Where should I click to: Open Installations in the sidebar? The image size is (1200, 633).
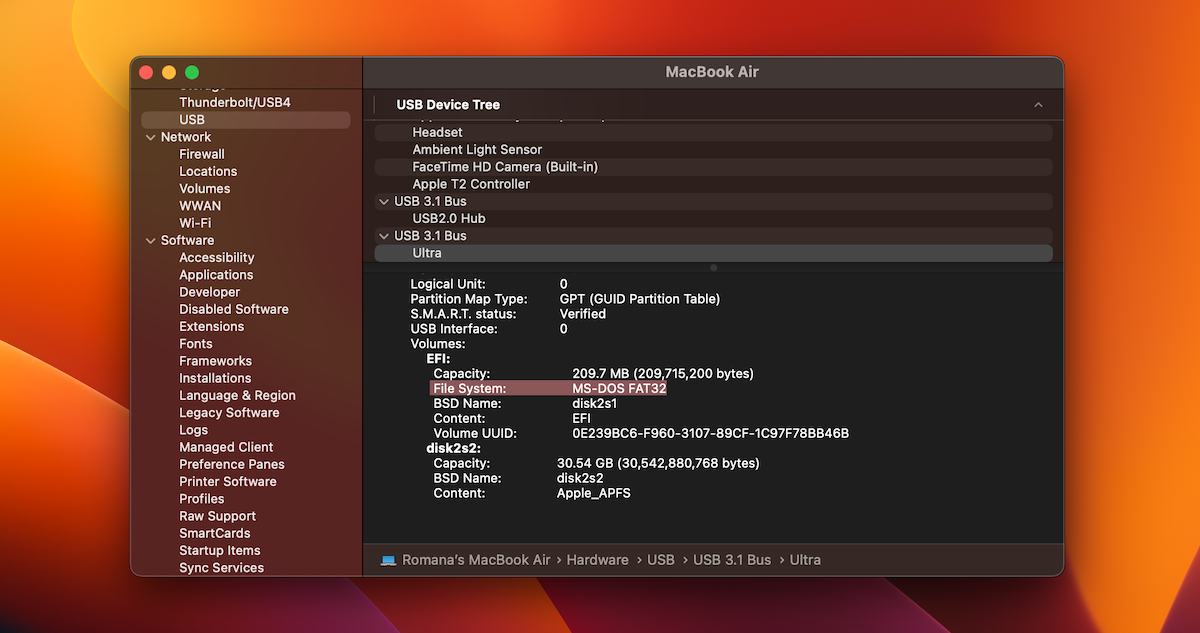[215, 378]
